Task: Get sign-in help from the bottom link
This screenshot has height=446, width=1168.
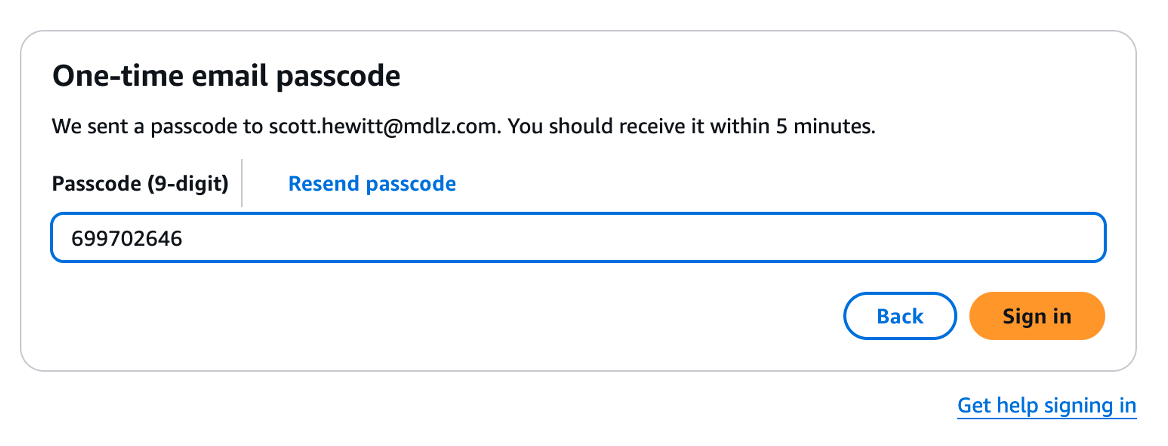Action: [1046, 405]
